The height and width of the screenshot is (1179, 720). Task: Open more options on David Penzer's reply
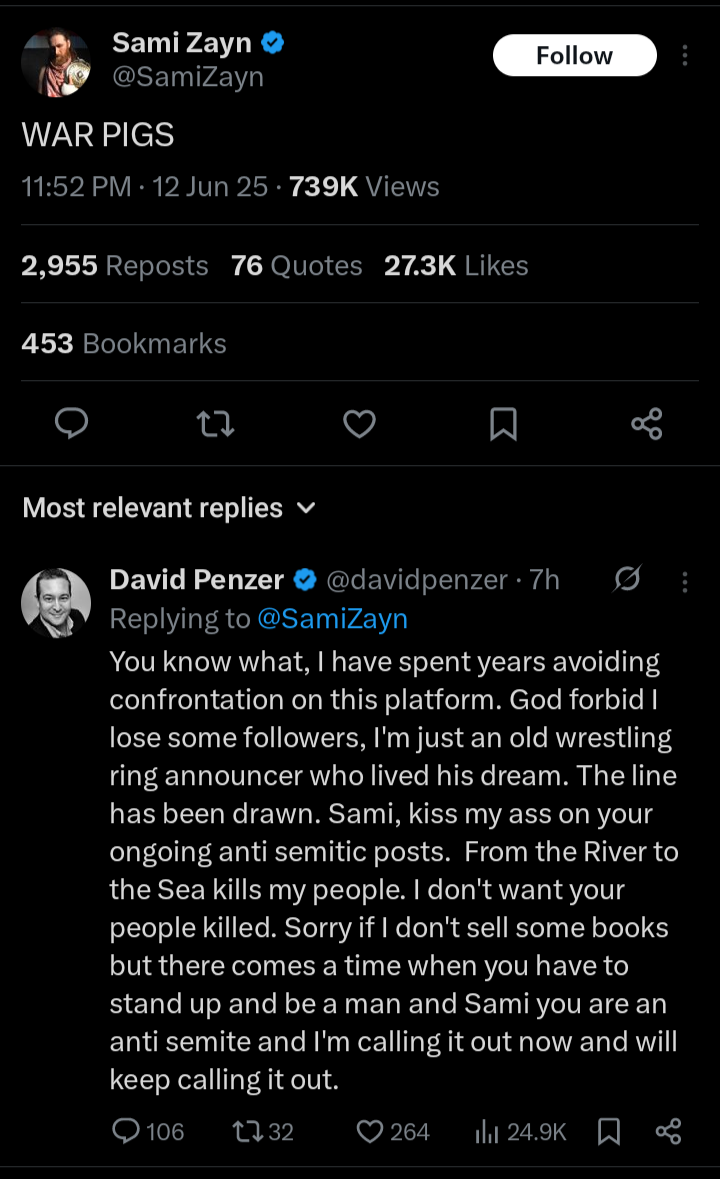pyautogui.click(x=685, y=580)
